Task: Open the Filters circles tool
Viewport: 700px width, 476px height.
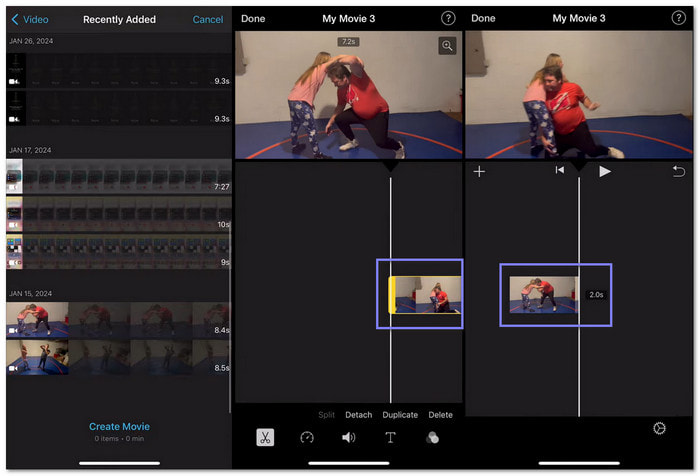Action: [x=432, y=438]
